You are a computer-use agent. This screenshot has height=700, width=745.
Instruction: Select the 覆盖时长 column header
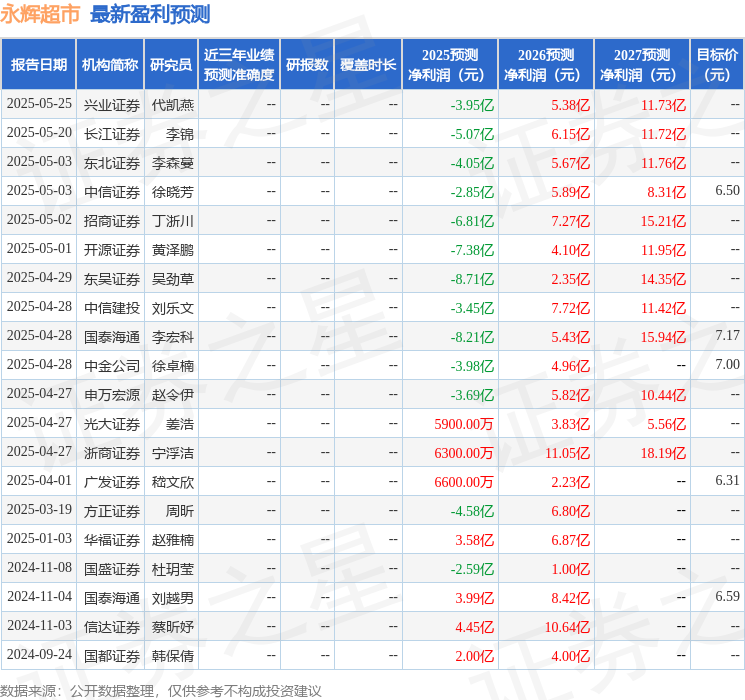(367, 64)
